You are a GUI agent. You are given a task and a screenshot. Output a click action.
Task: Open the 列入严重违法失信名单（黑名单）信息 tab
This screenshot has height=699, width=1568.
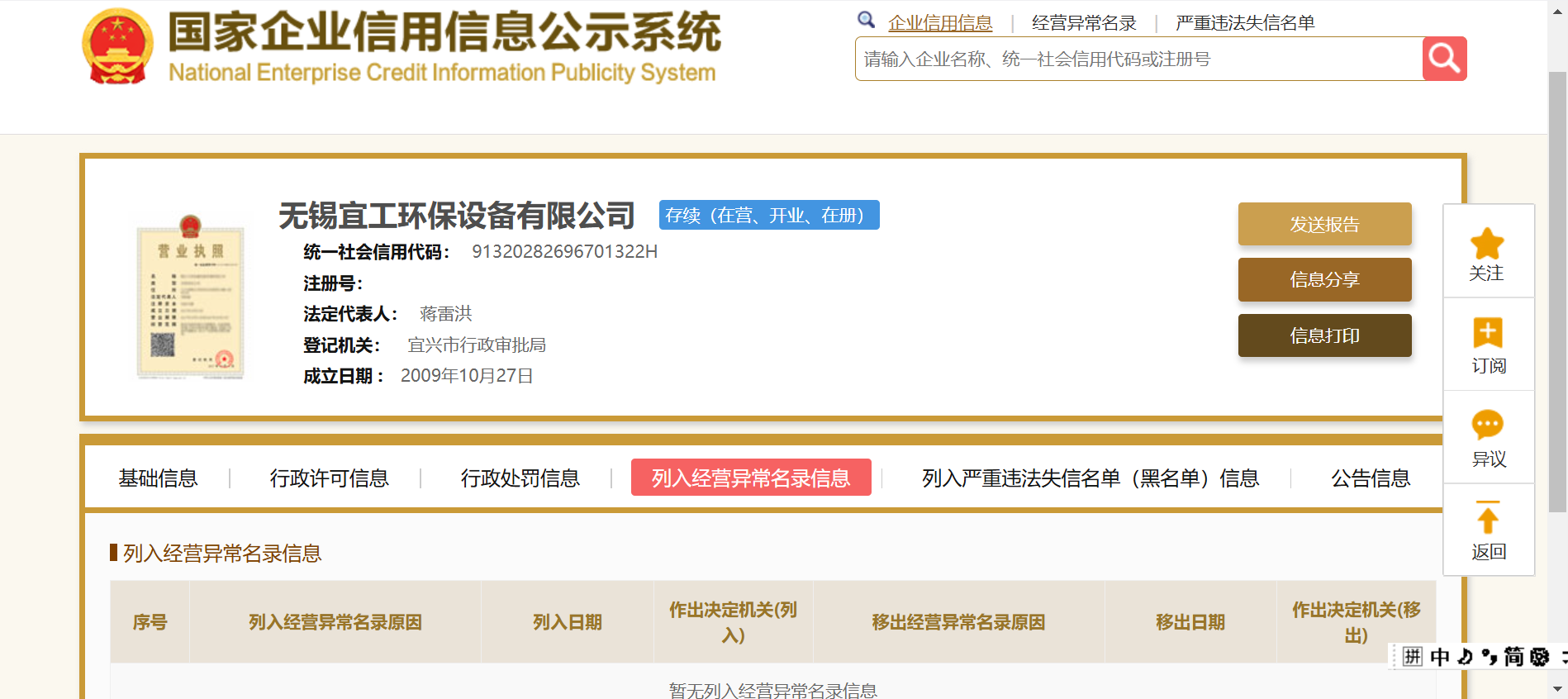point(1090,478)
